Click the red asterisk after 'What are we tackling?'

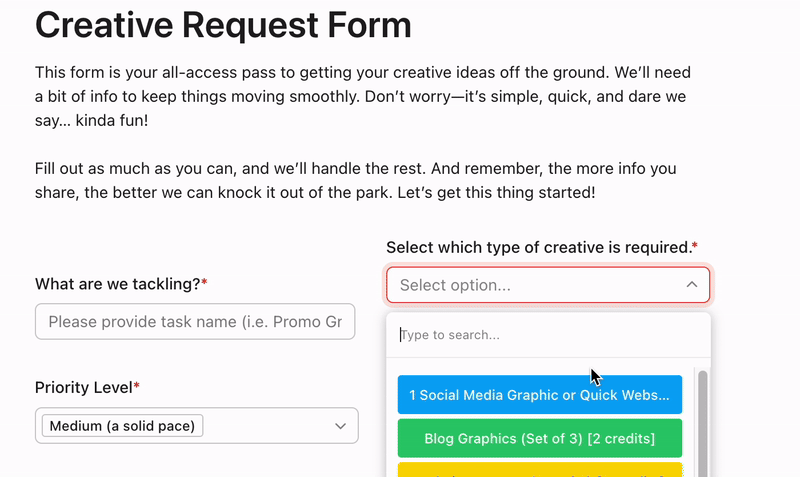pos(204,282)
